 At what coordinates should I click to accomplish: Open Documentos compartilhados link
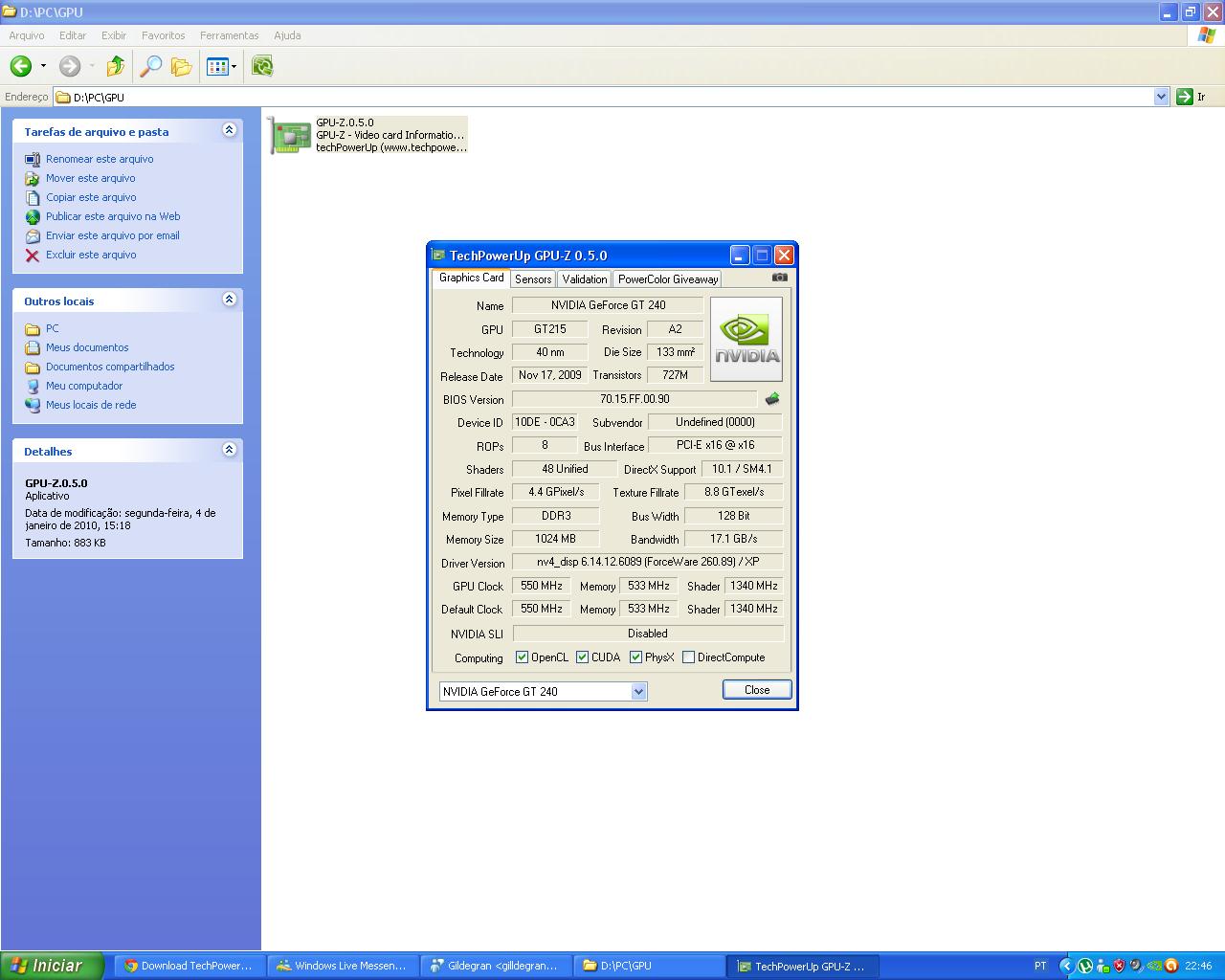click(110, 367)
